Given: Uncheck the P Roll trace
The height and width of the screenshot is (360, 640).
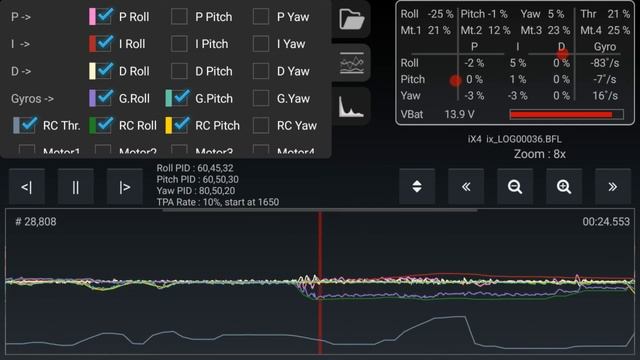Looking at the screenshot, I should 105,16.
